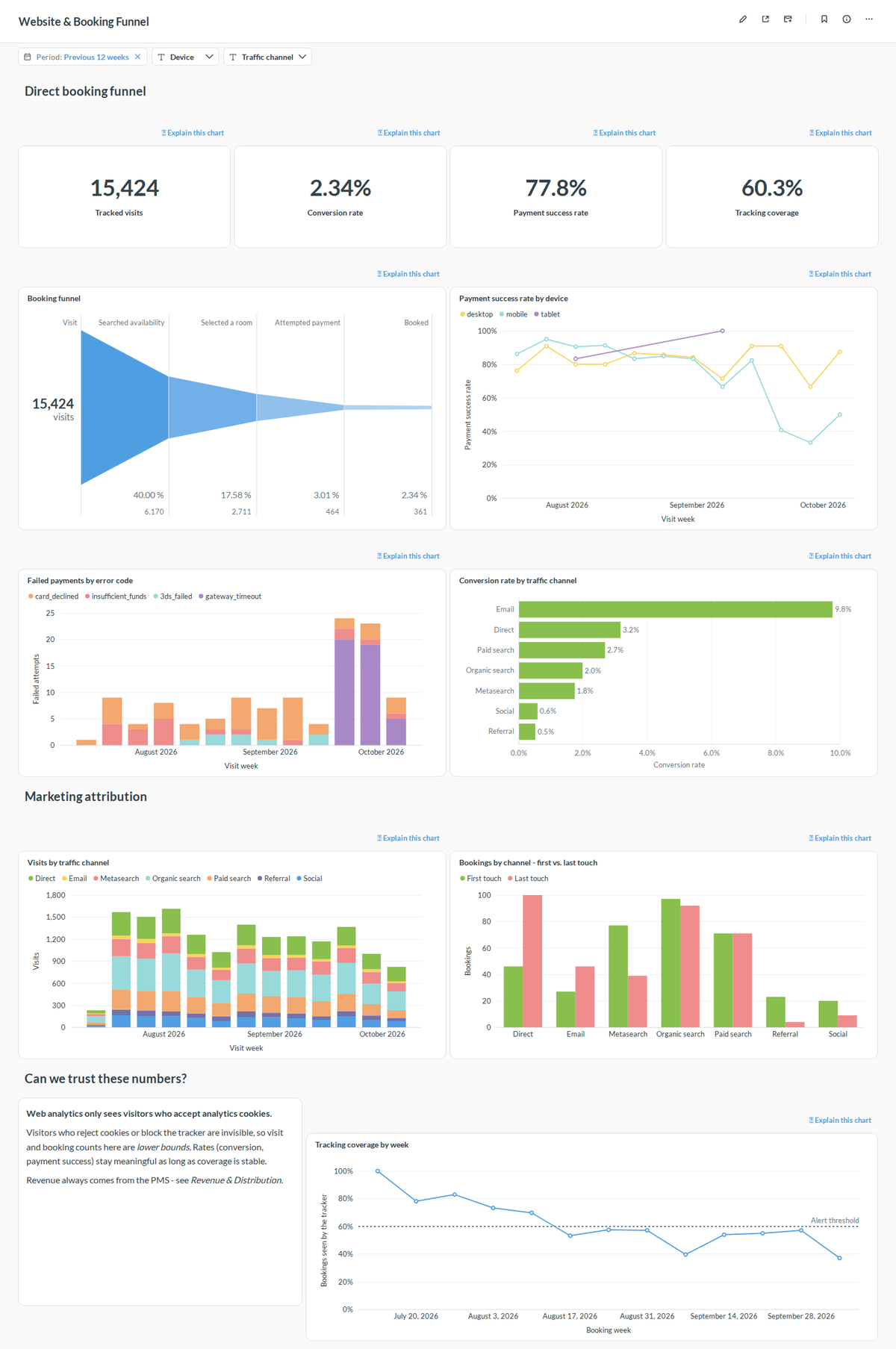
Task: Explain the Failed payments by error code chart
Action: pos(408,556)
